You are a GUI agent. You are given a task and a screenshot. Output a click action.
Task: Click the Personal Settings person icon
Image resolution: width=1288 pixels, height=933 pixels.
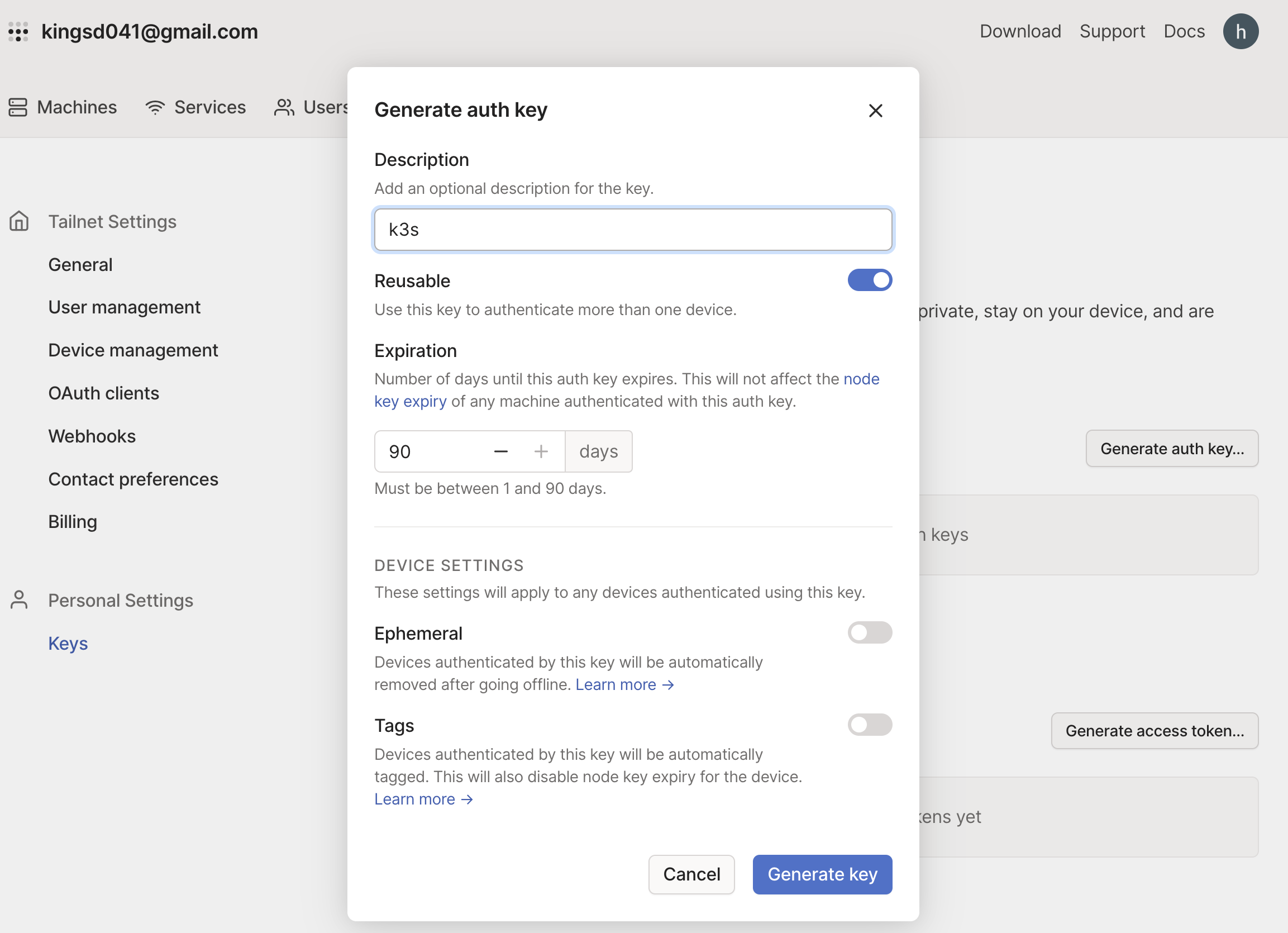(20, 600)
